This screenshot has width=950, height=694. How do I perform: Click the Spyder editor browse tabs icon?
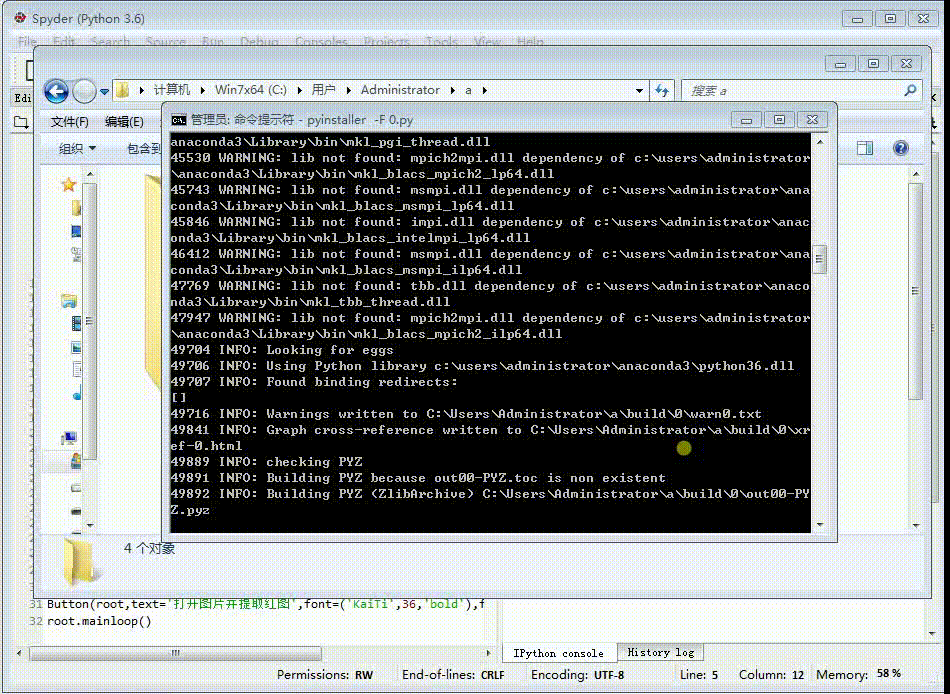coord(22,122)
